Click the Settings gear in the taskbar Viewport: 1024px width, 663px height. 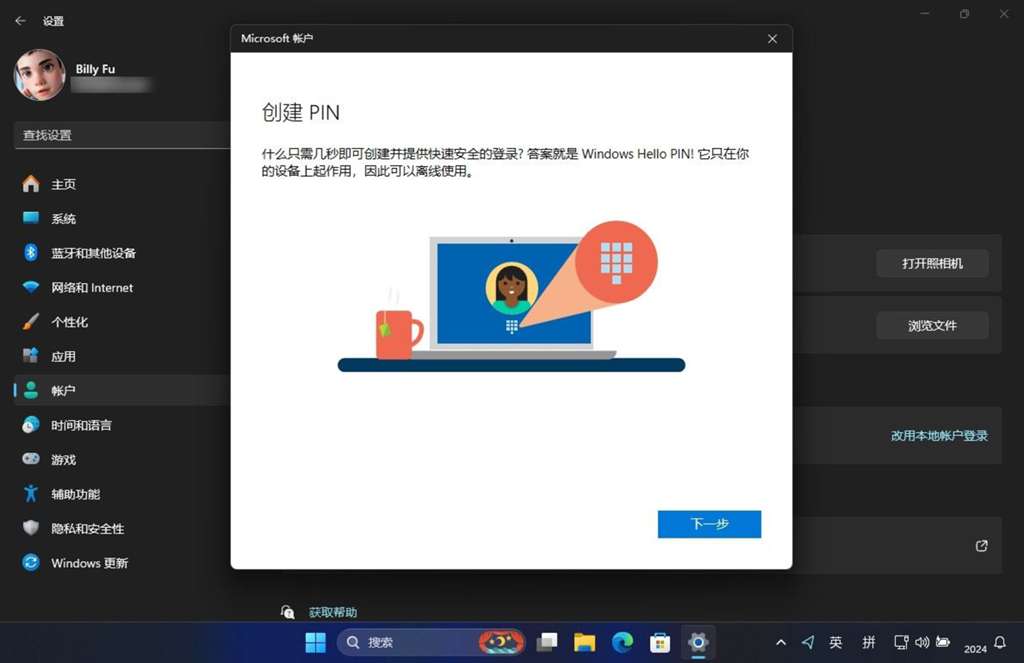point(698,643)
